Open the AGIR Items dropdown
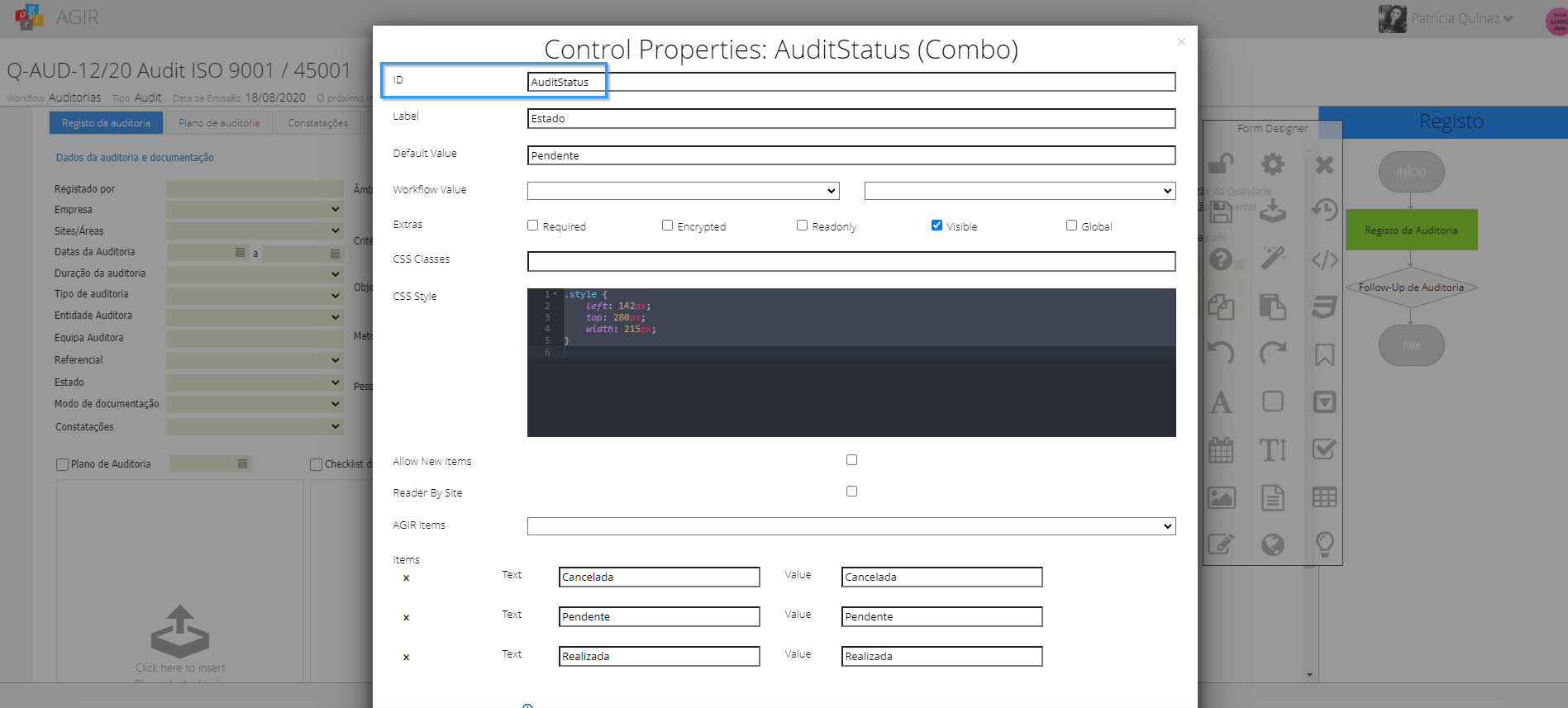The image size is (1568, 708). (x=851, y=526)
